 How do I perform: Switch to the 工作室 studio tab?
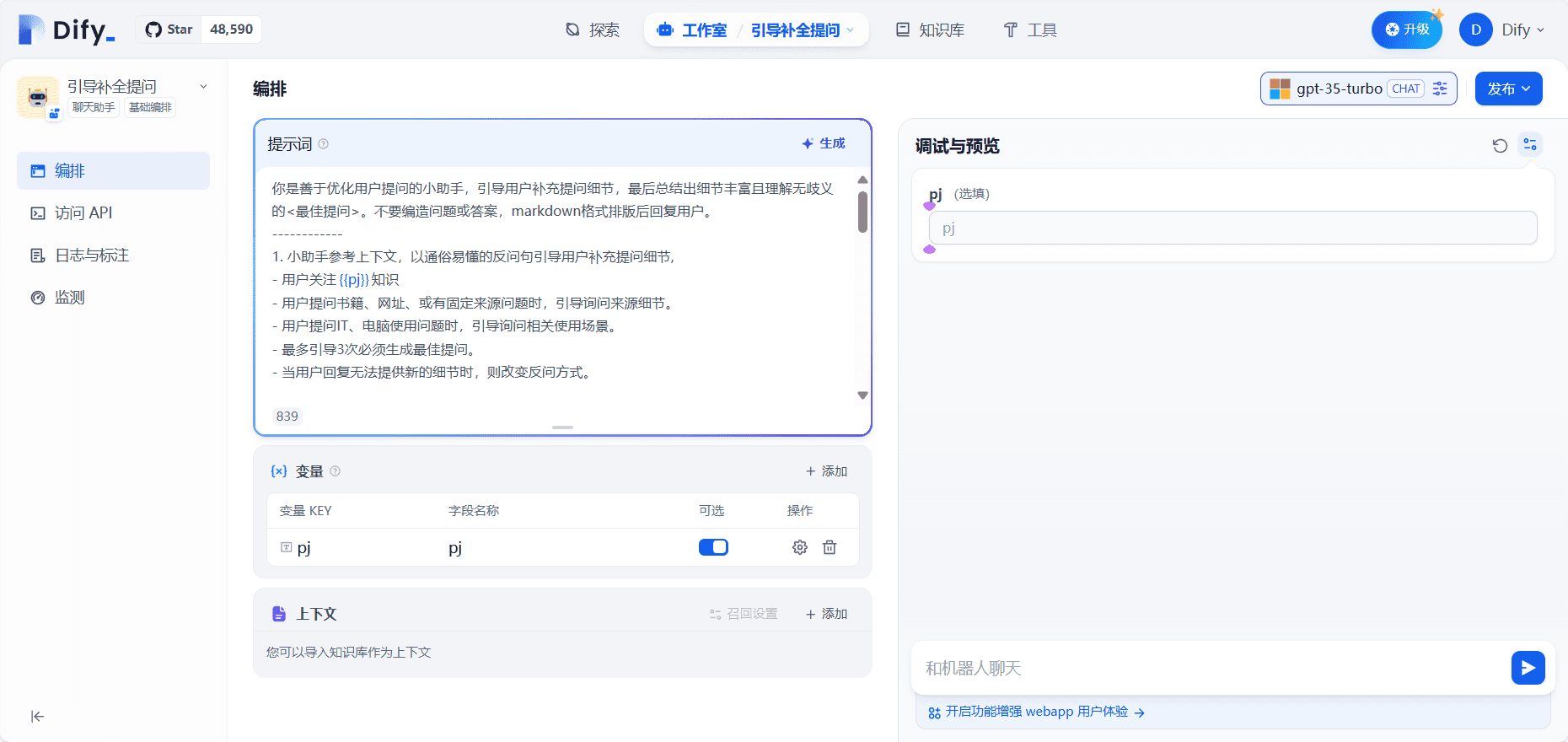coord(692,30)
